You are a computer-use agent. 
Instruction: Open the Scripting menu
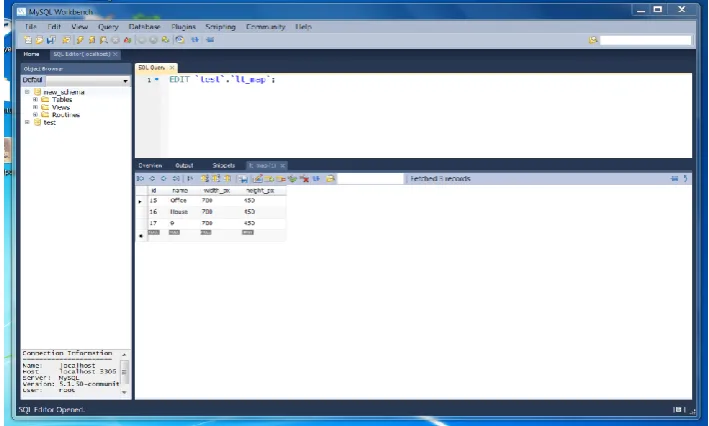(x=220, y=27)
